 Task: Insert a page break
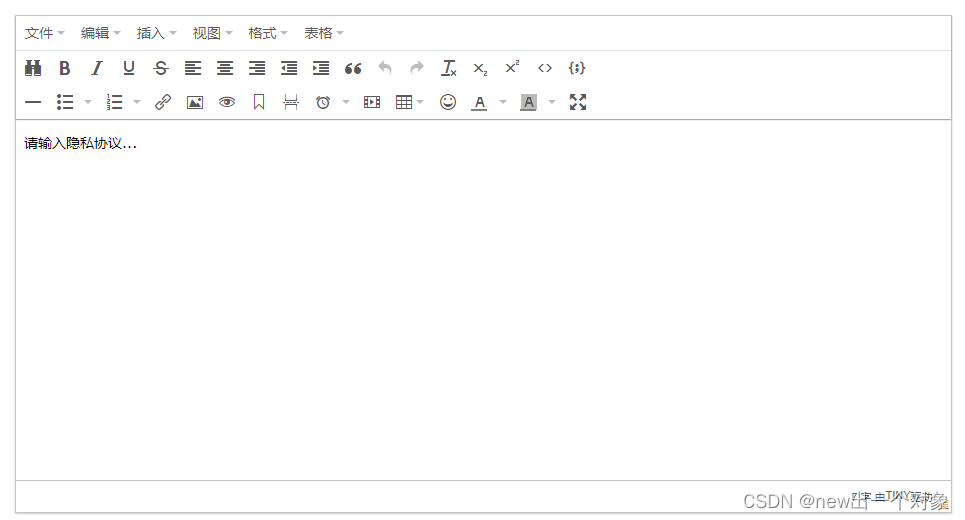pos(291,102)
